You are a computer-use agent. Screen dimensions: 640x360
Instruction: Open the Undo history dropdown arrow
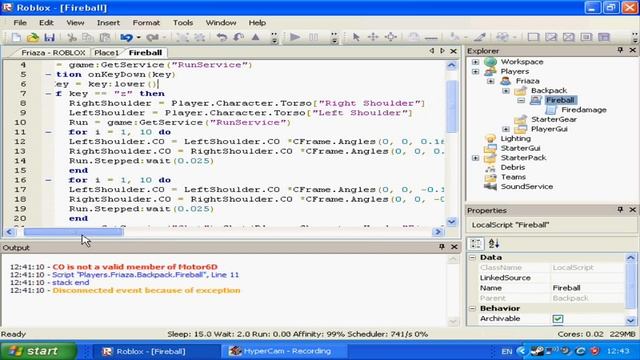[x=139, y=38]
